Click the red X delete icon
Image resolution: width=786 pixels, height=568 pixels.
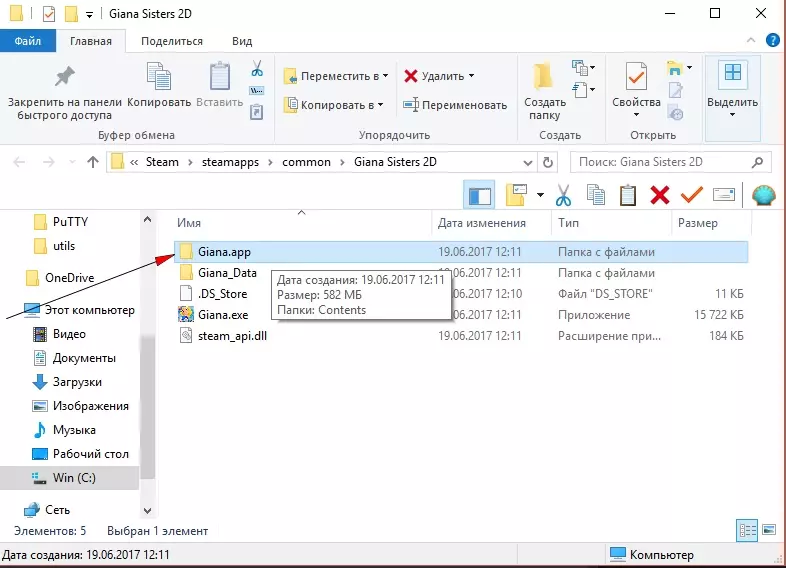click(x=660, y=195)
